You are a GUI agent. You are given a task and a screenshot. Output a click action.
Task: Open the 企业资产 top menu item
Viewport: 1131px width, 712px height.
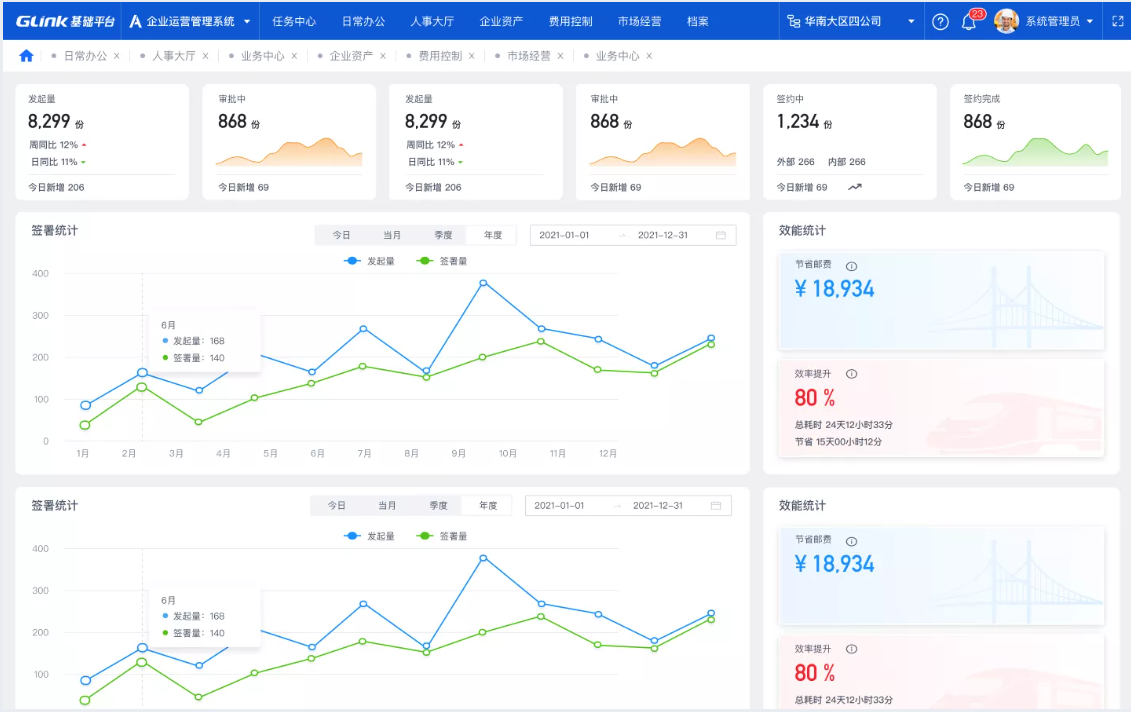point(501,22)
